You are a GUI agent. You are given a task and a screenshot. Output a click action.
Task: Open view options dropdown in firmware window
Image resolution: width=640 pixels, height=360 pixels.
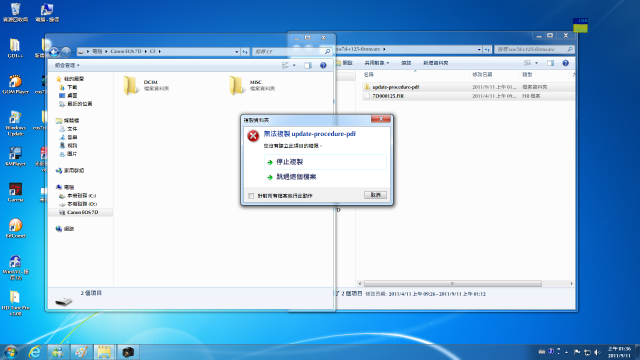(536, 63)
